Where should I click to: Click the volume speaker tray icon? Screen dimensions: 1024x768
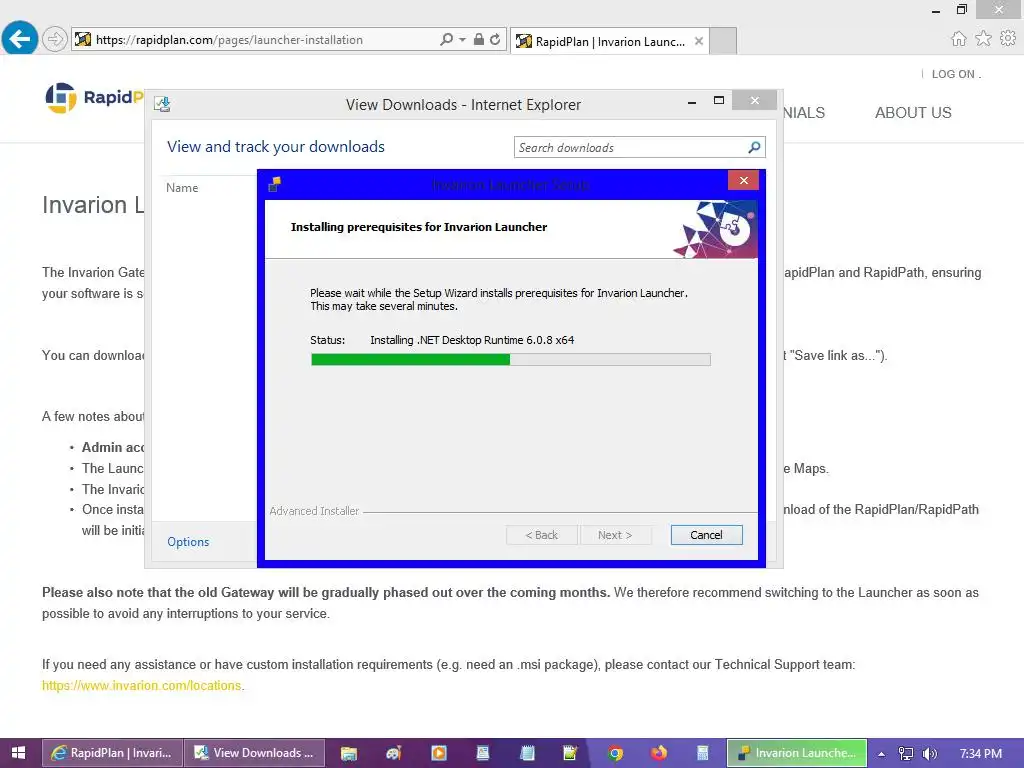coord(929,754)
